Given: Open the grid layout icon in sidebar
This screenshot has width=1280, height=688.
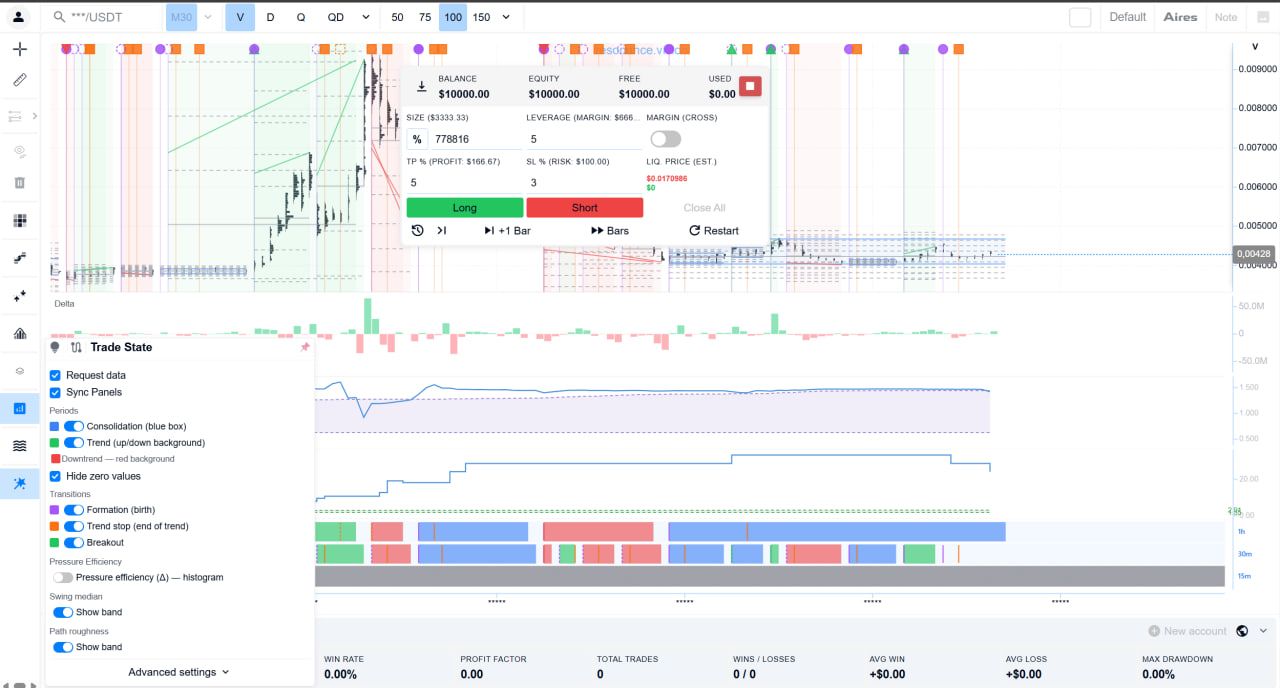Looking at the screenshot, I should click(x=19, y=221).
